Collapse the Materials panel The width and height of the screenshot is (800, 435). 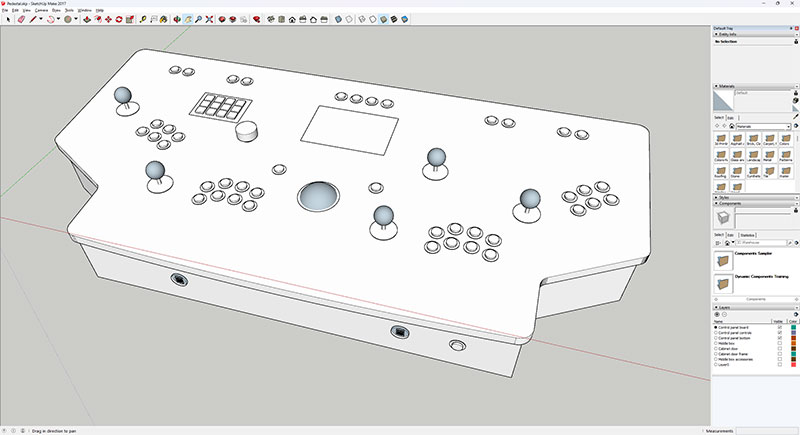716,86
